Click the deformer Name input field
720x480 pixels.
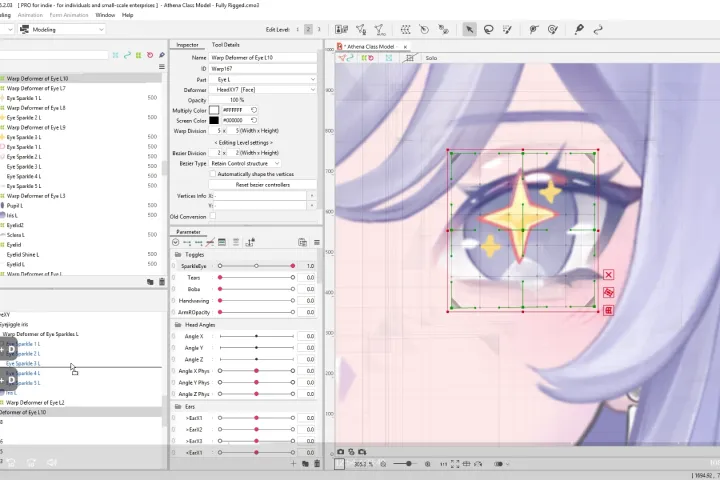[263, 57]
